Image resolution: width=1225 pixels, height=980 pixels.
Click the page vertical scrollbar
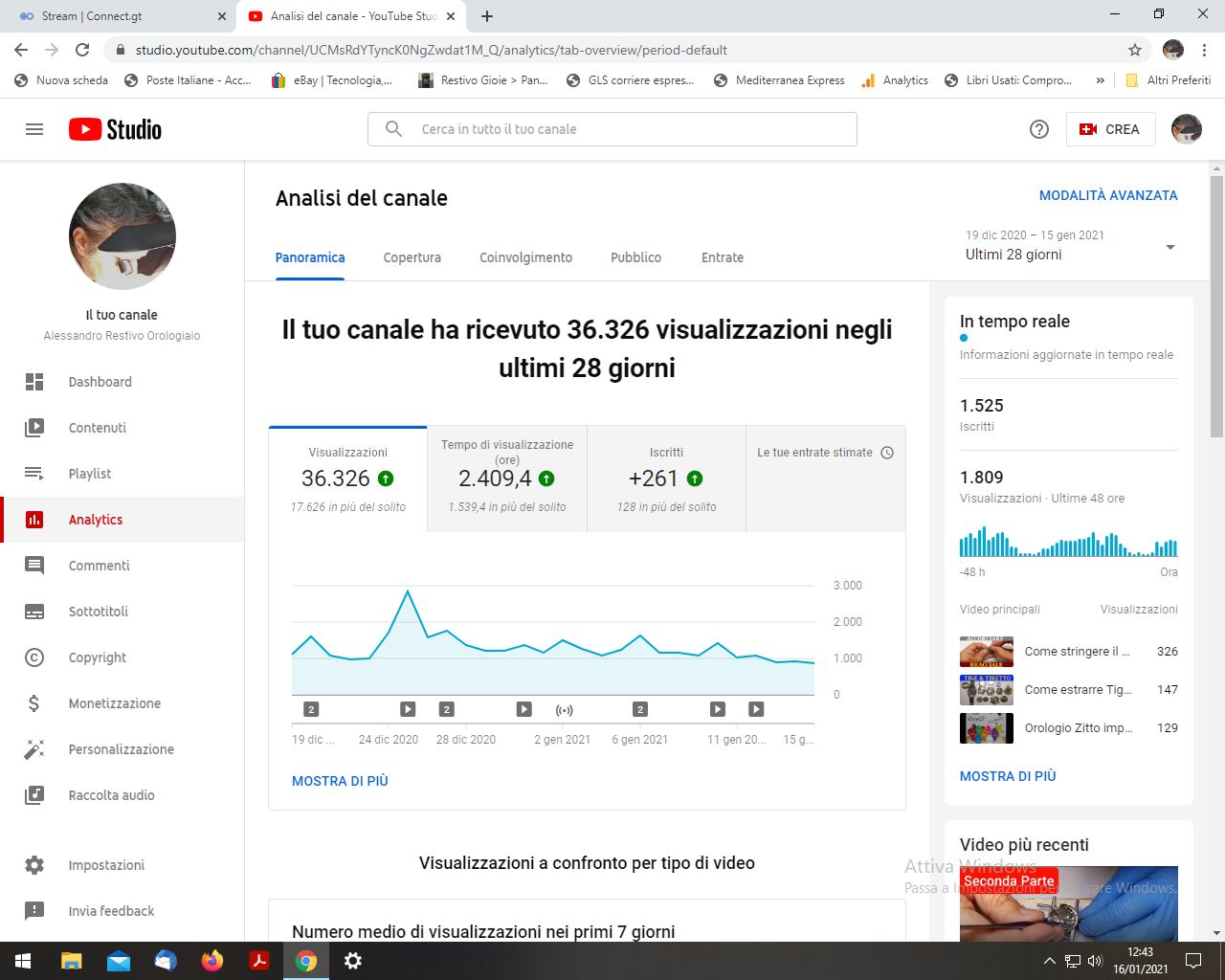pyautogui.click(x=1216, y=307)
